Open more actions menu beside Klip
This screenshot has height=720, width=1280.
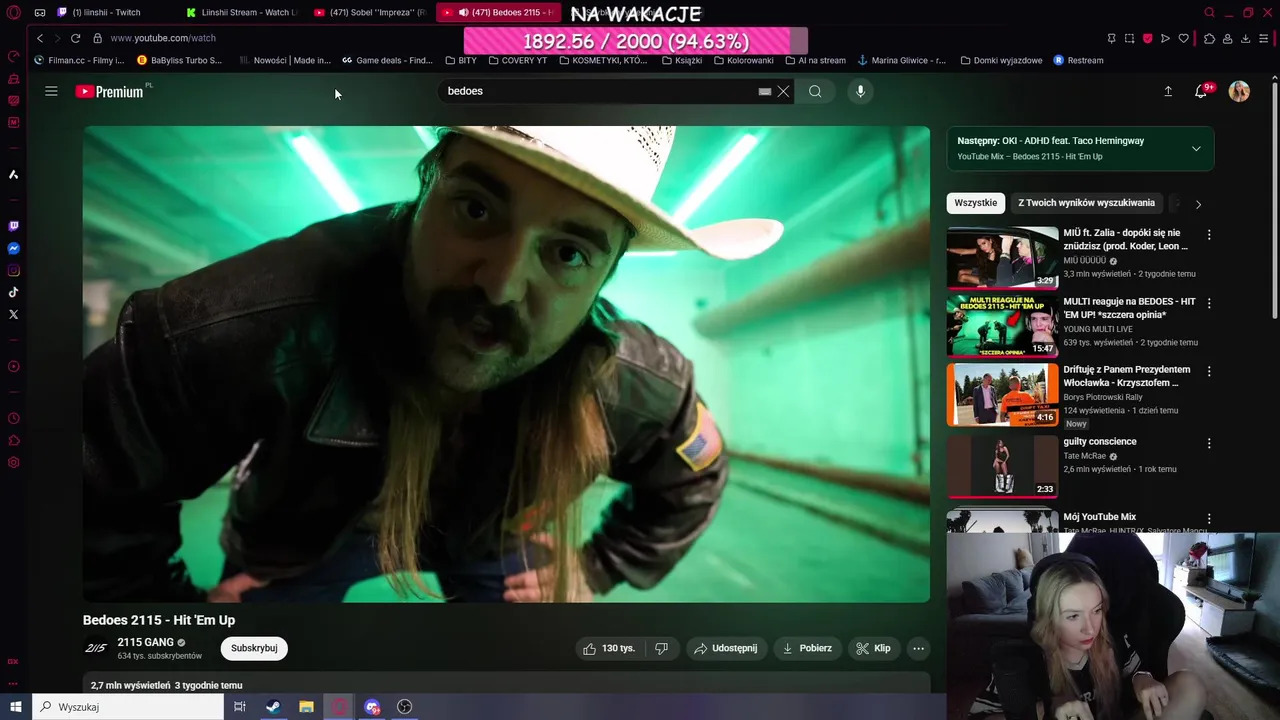coord(918,648)
